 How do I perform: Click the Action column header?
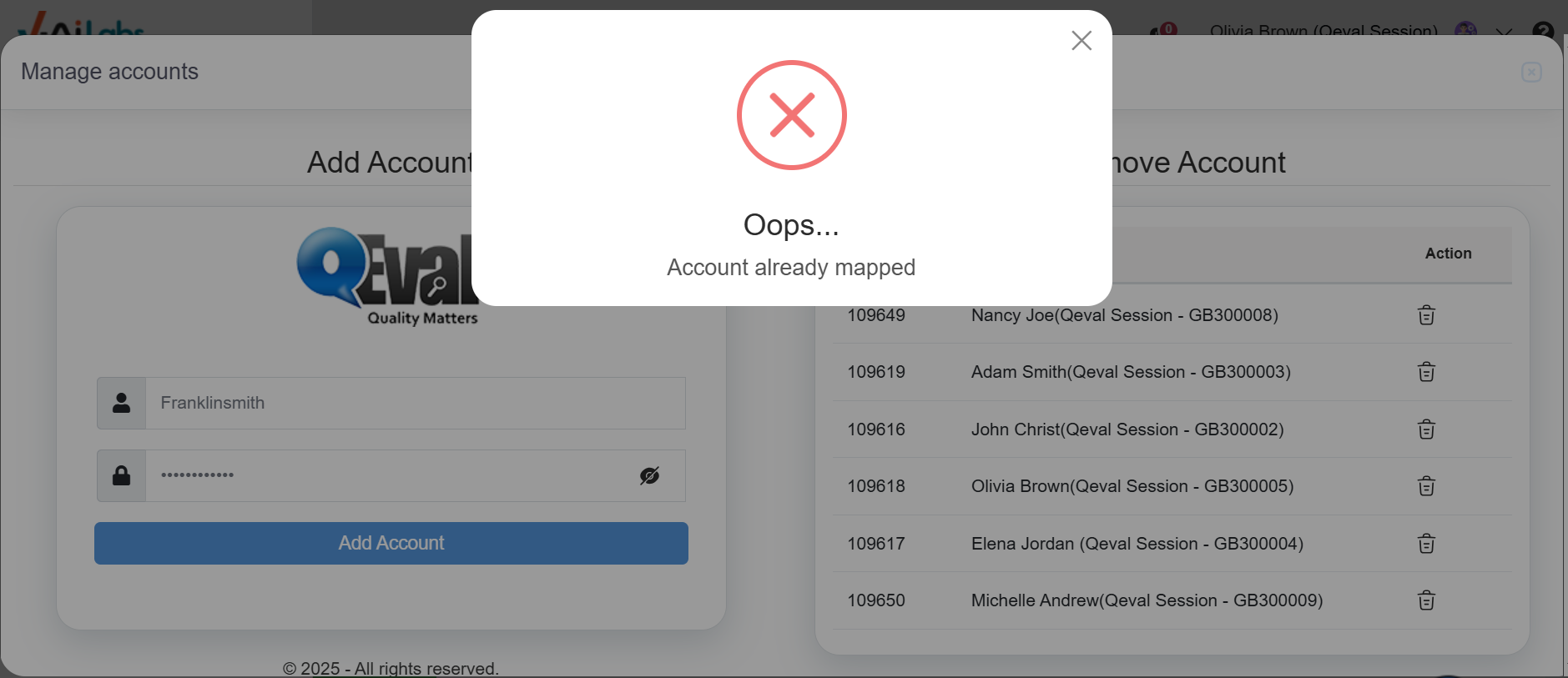pyautogui.click(x=1448, y=254)
